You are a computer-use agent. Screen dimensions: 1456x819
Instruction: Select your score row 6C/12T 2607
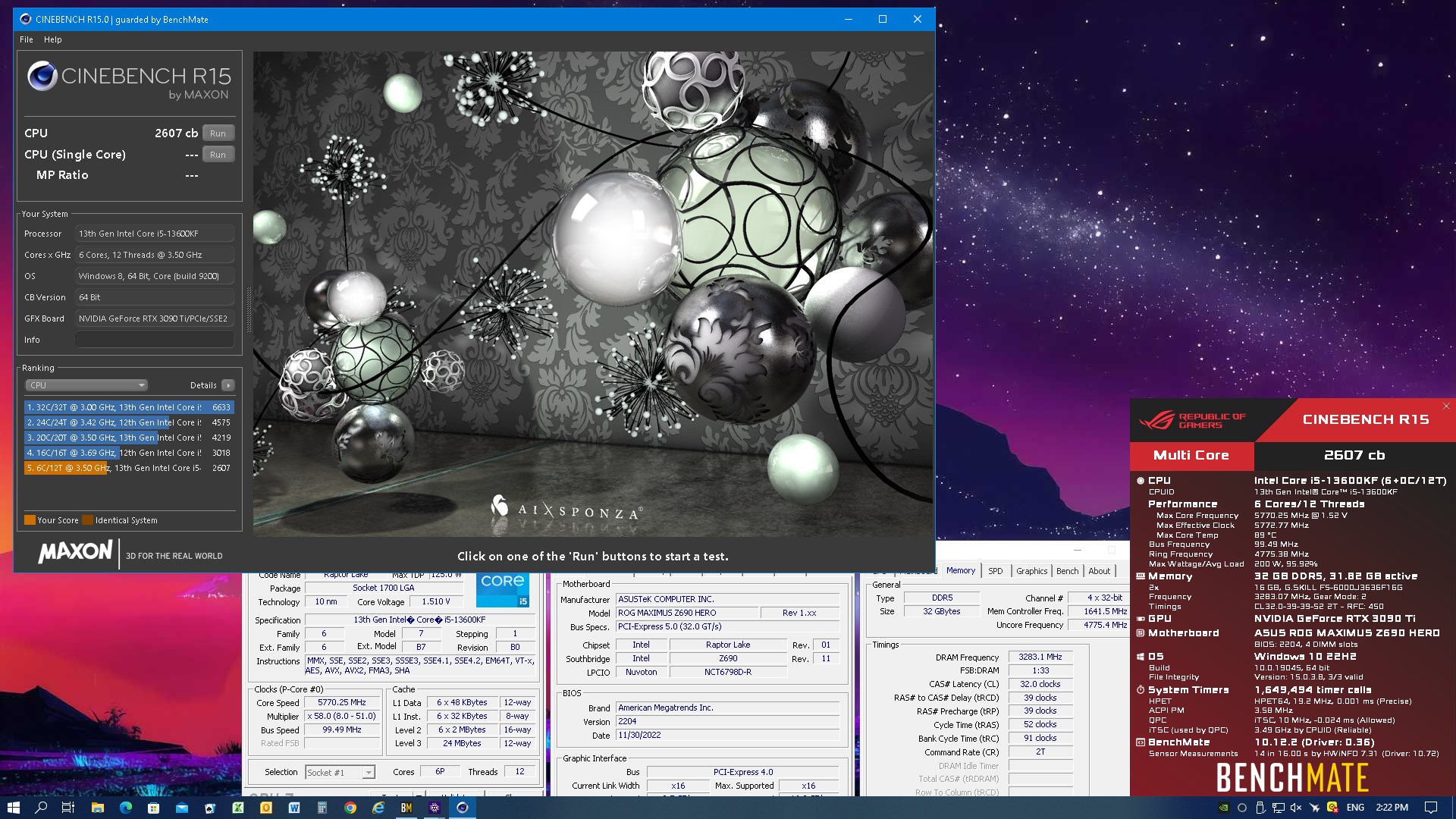[129, 468]
